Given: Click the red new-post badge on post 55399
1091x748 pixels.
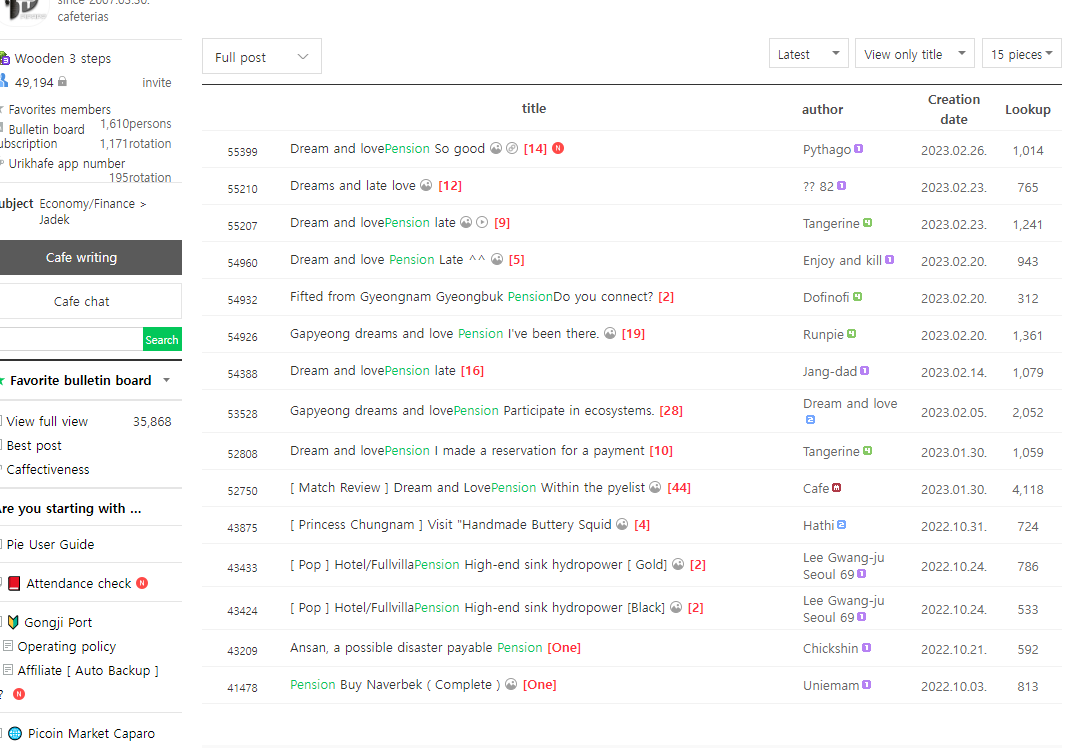Looking at the screenshot, I should 558,148.
